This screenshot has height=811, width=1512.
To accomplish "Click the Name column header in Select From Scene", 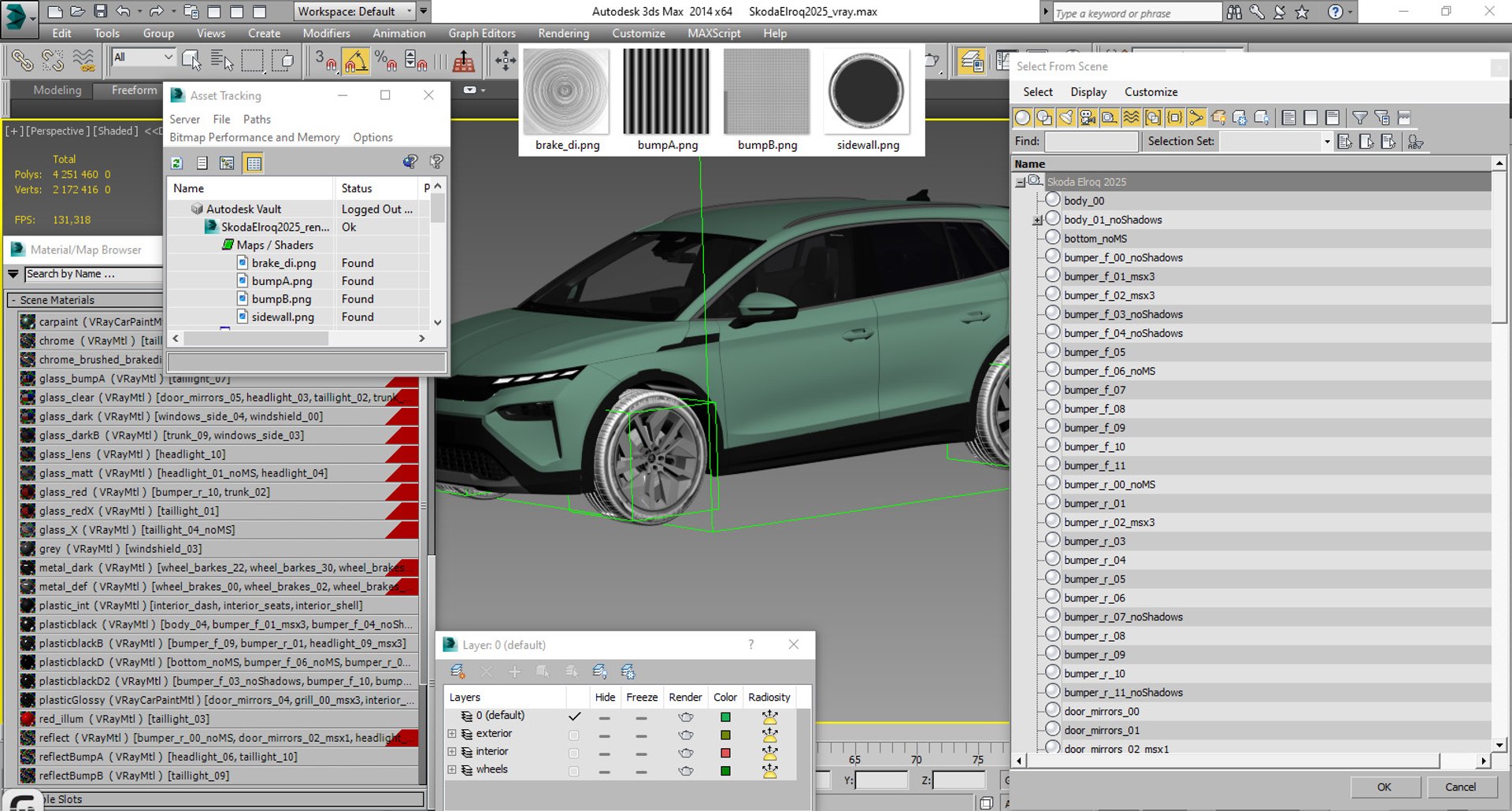I will 1251,164.
